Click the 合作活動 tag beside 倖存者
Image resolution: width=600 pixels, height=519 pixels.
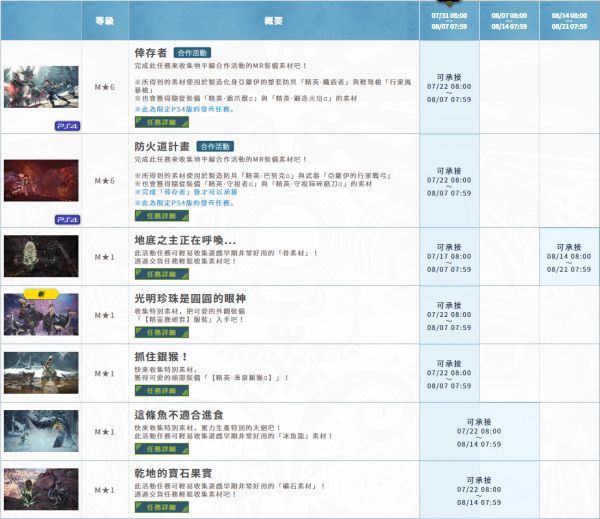(192, 53)
